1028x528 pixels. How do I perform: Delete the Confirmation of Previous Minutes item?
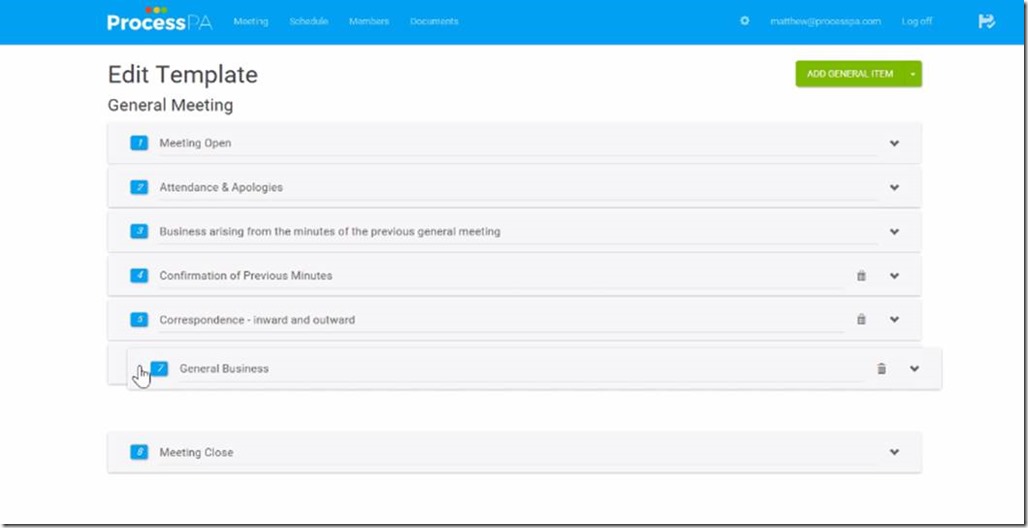[x=861, y=276]
